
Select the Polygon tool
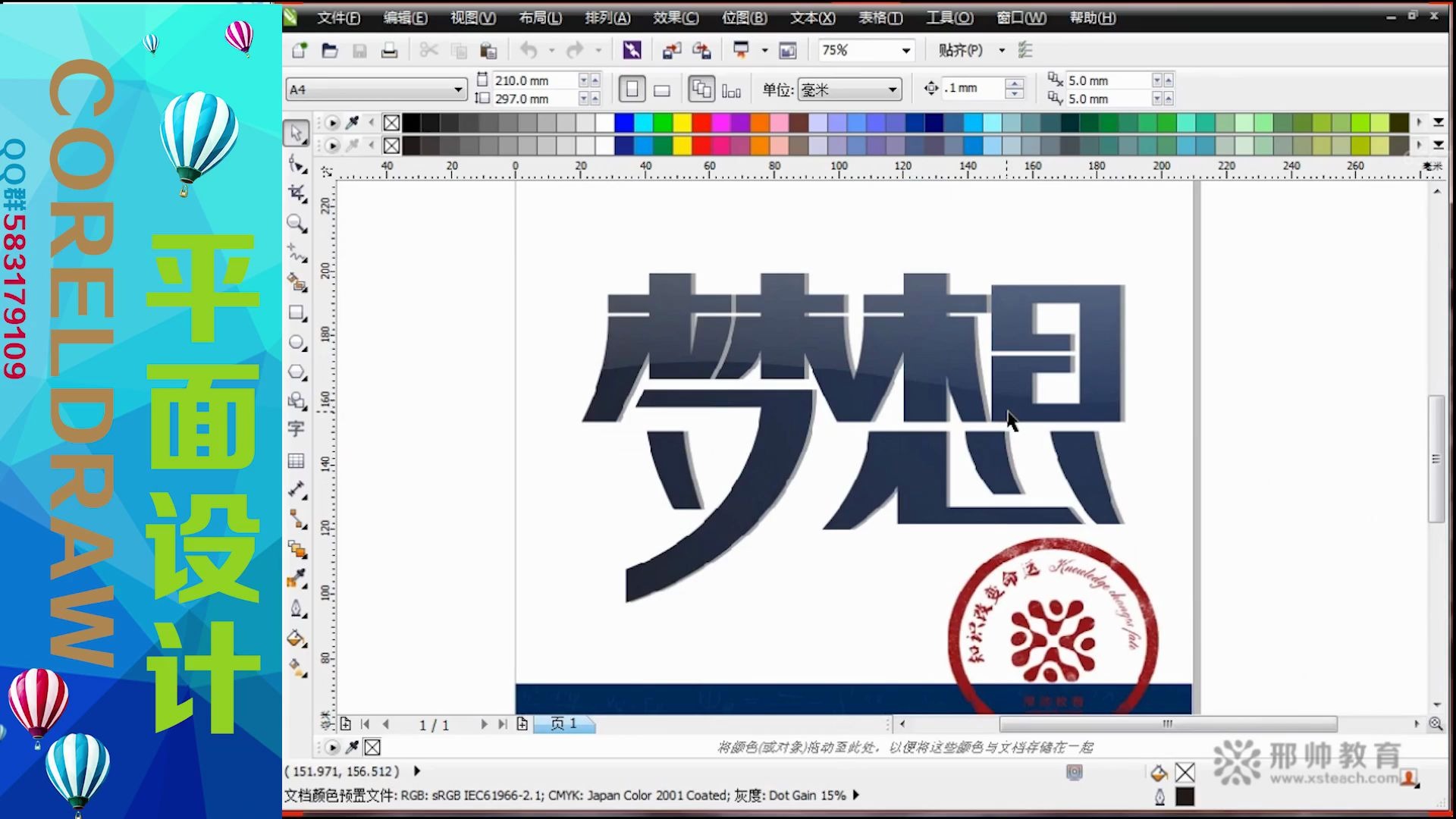coord(297,372)
